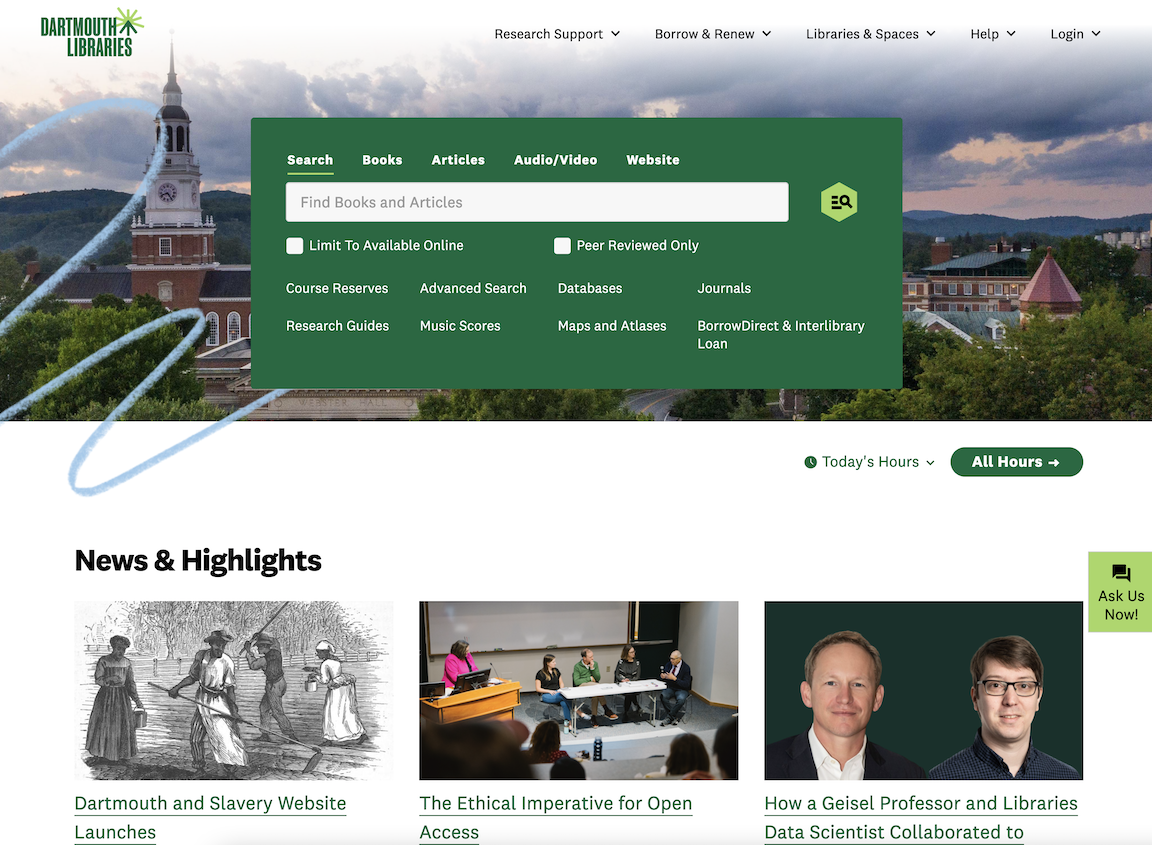This screenshot has height=845, width=1152.
Task: Select the Search tab
Action: click(310, 160)
